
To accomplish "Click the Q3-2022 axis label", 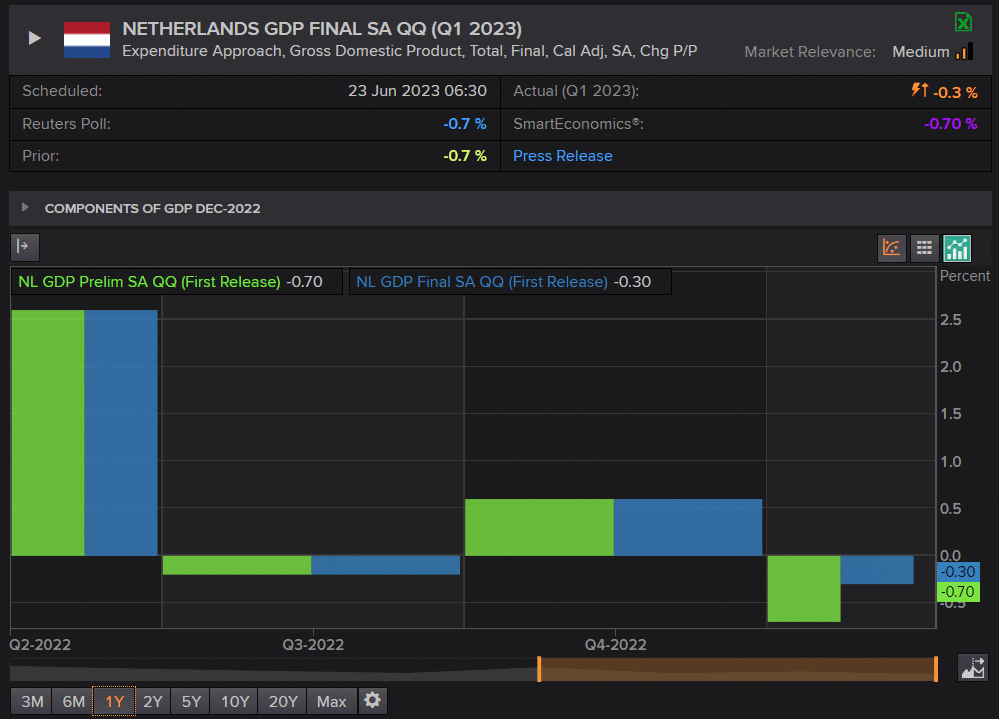I will [313, 644].
